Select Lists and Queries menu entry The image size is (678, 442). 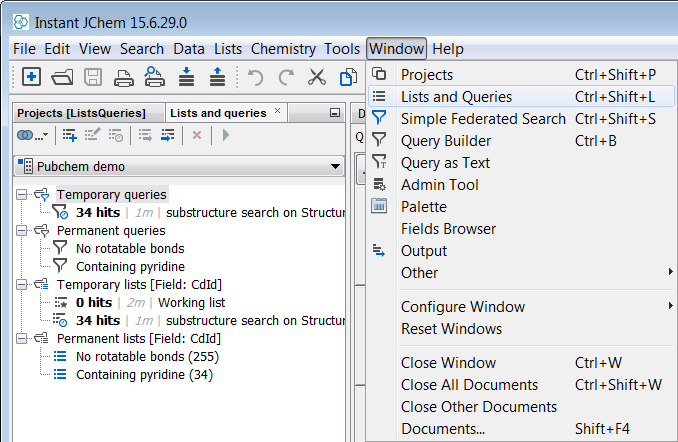pos(456,97)
